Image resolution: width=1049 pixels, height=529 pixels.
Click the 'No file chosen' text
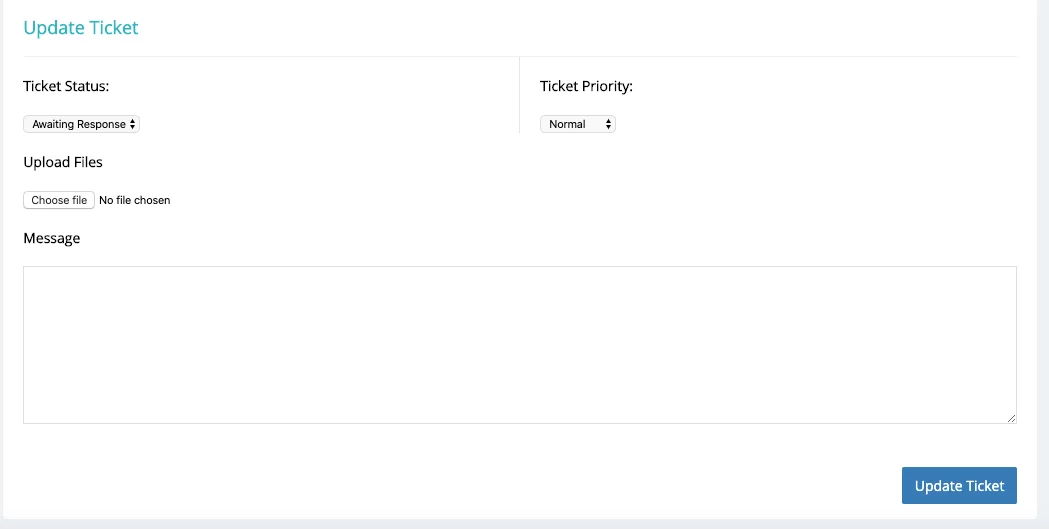point(135,200)
